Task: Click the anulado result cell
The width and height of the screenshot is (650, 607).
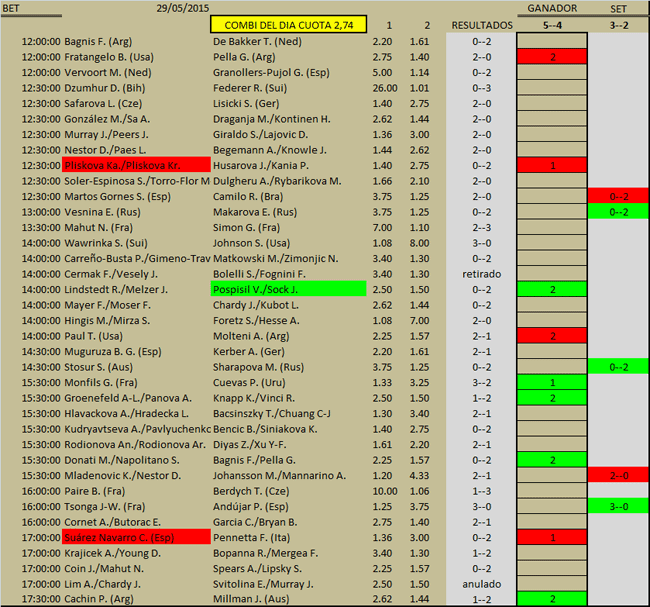Action: pos(482,584)
